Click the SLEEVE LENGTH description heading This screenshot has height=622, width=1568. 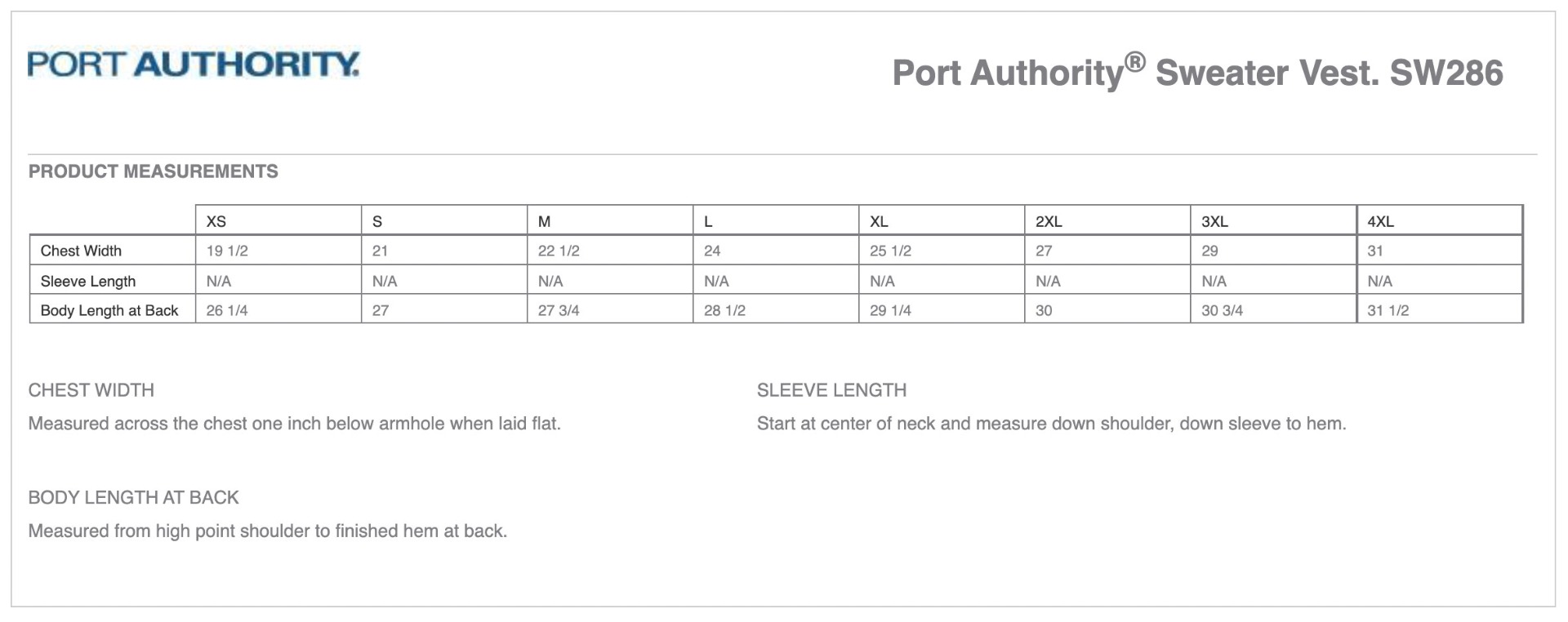click(831, 390)
